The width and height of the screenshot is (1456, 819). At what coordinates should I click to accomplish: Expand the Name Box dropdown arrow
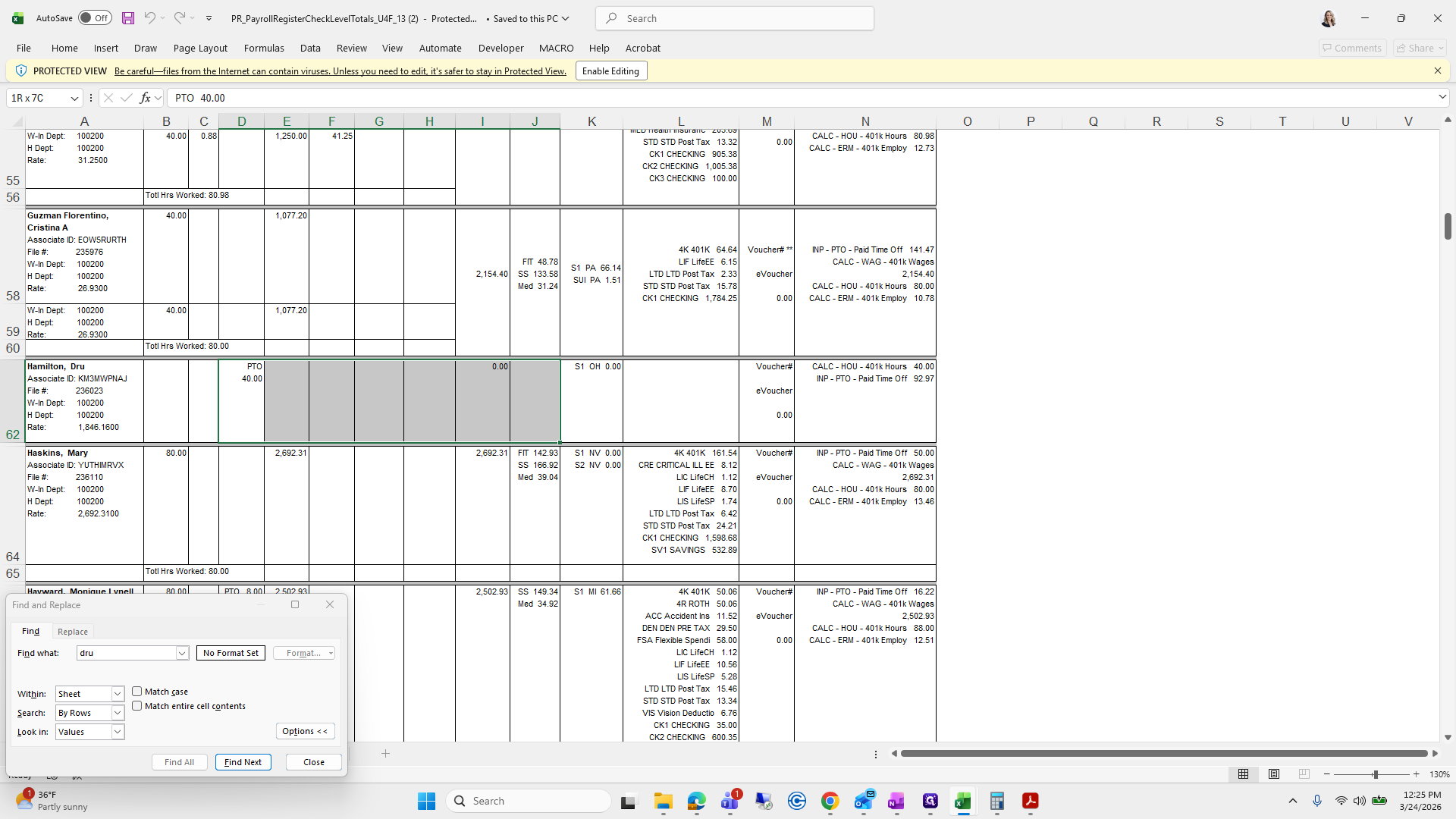coord(74,98)
